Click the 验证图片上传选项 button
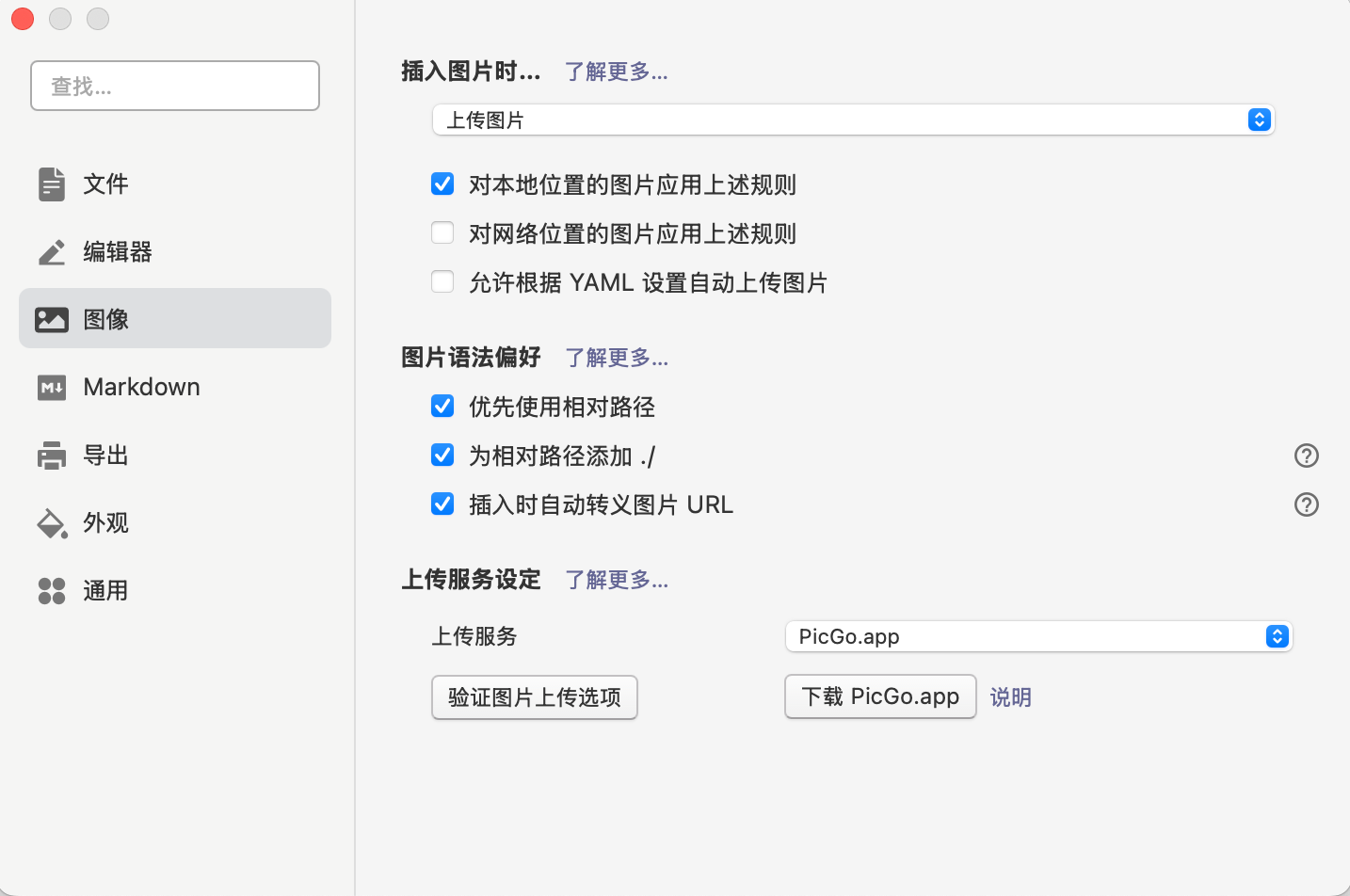The image size is (1350, 896). tap(535, 697)
